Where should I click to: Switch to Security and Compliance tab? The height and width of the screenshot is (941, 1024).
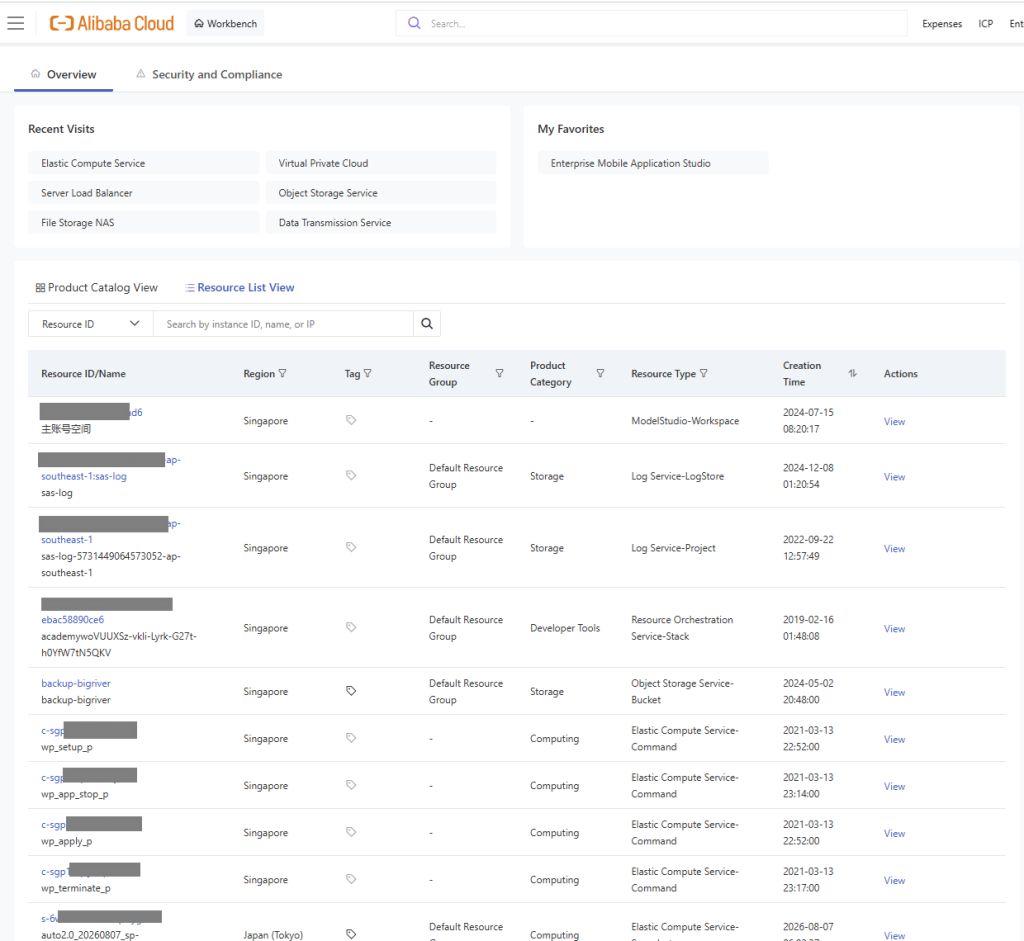[x=209, y=74]
